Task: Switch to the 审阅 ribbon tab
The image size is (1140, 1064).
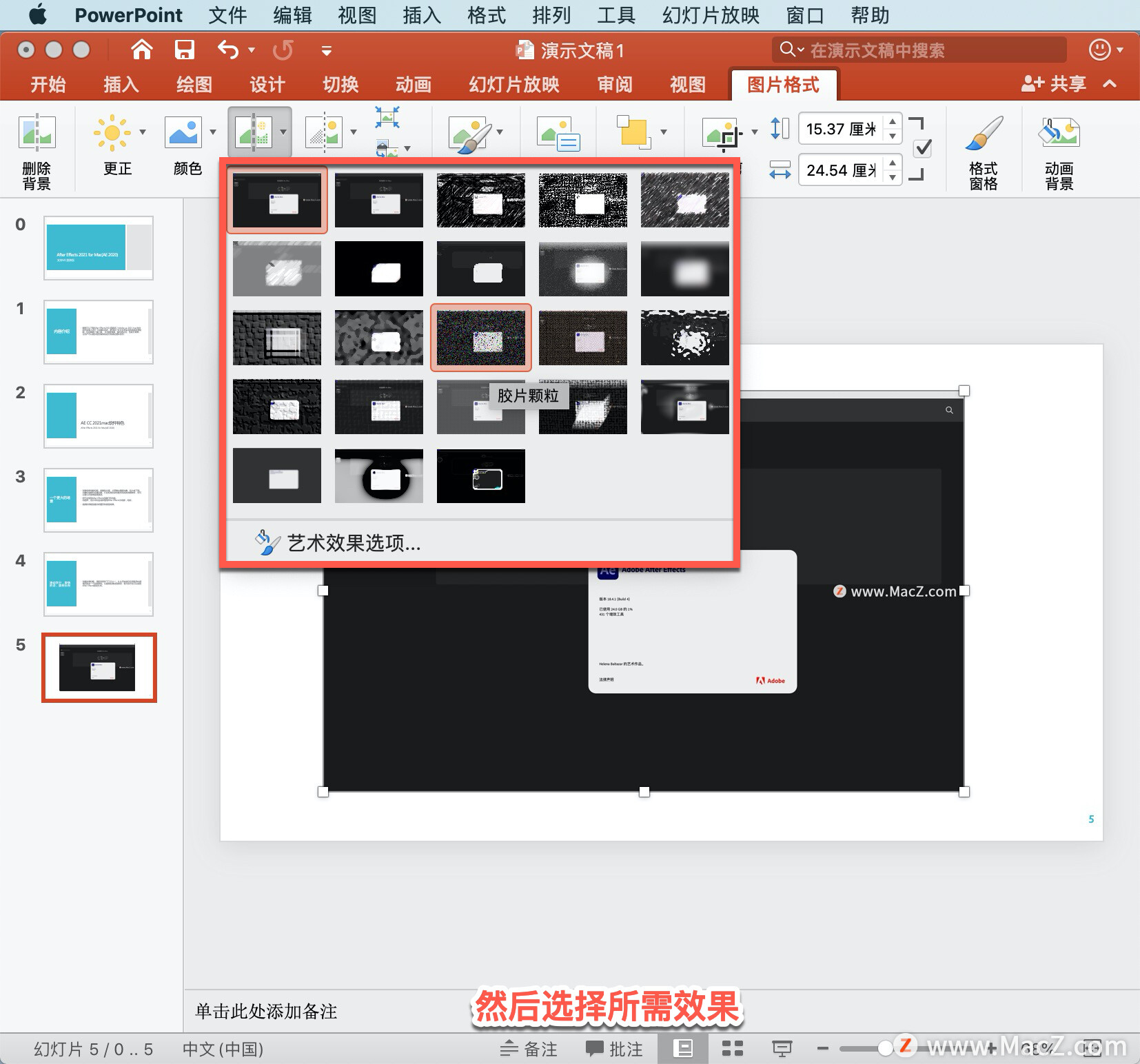Action: 615,84
